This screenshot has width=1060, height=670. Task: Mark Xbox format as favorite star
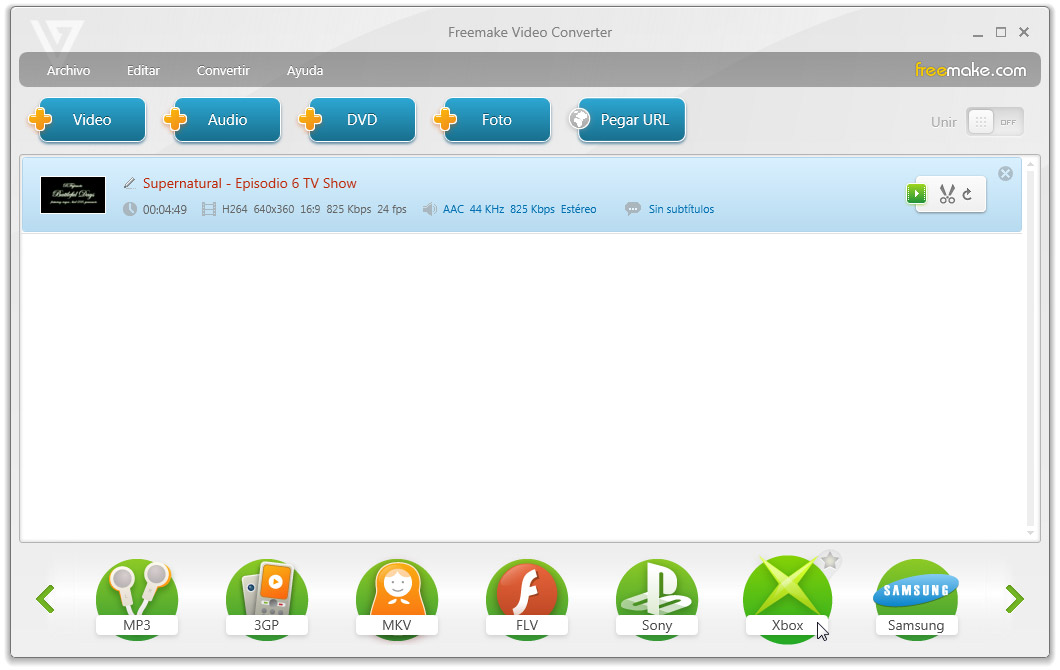(829, 560)
